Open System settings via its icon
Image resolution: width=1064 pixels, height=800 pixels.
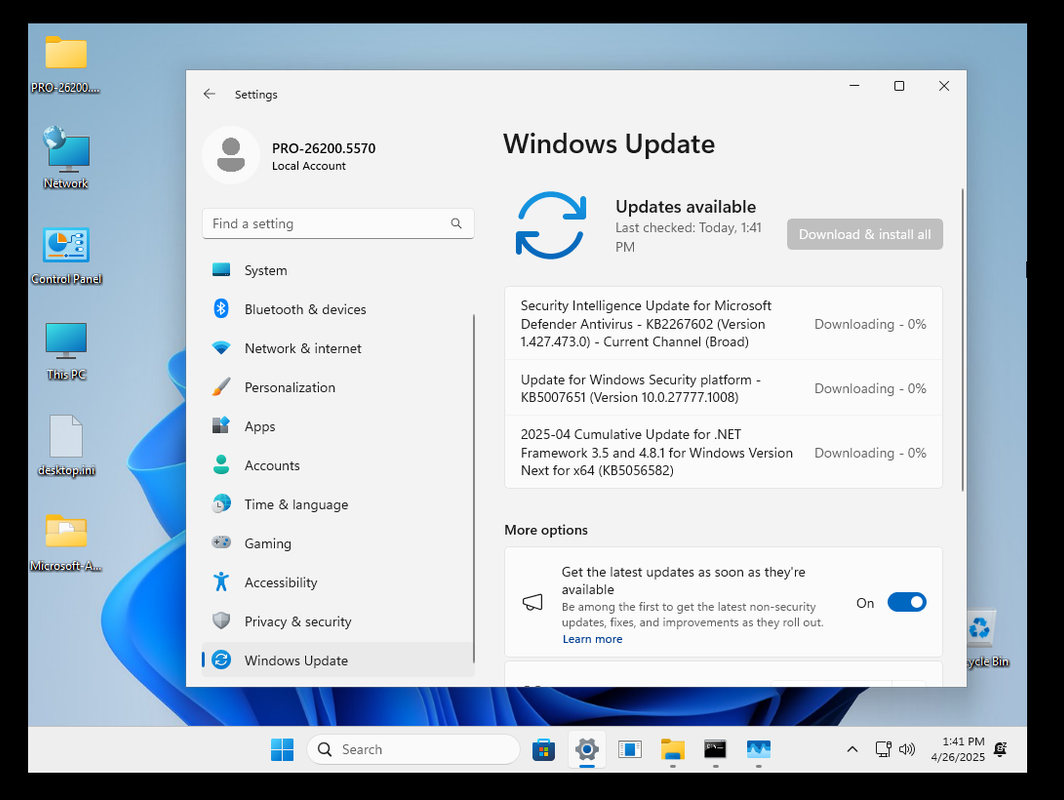pyautogui.click(x=221, y=270)
